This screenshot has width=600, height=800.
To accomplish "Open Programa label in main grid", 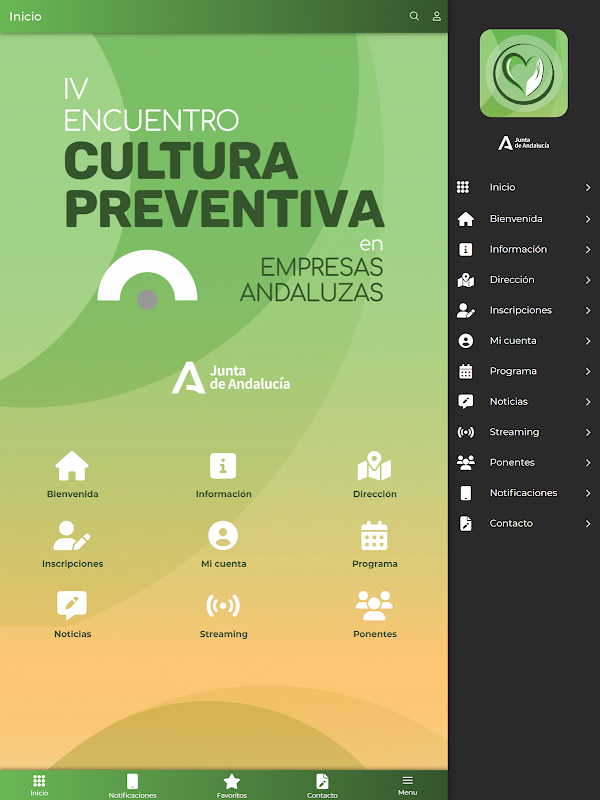I will pyautogui.click(x=374, y=564).
